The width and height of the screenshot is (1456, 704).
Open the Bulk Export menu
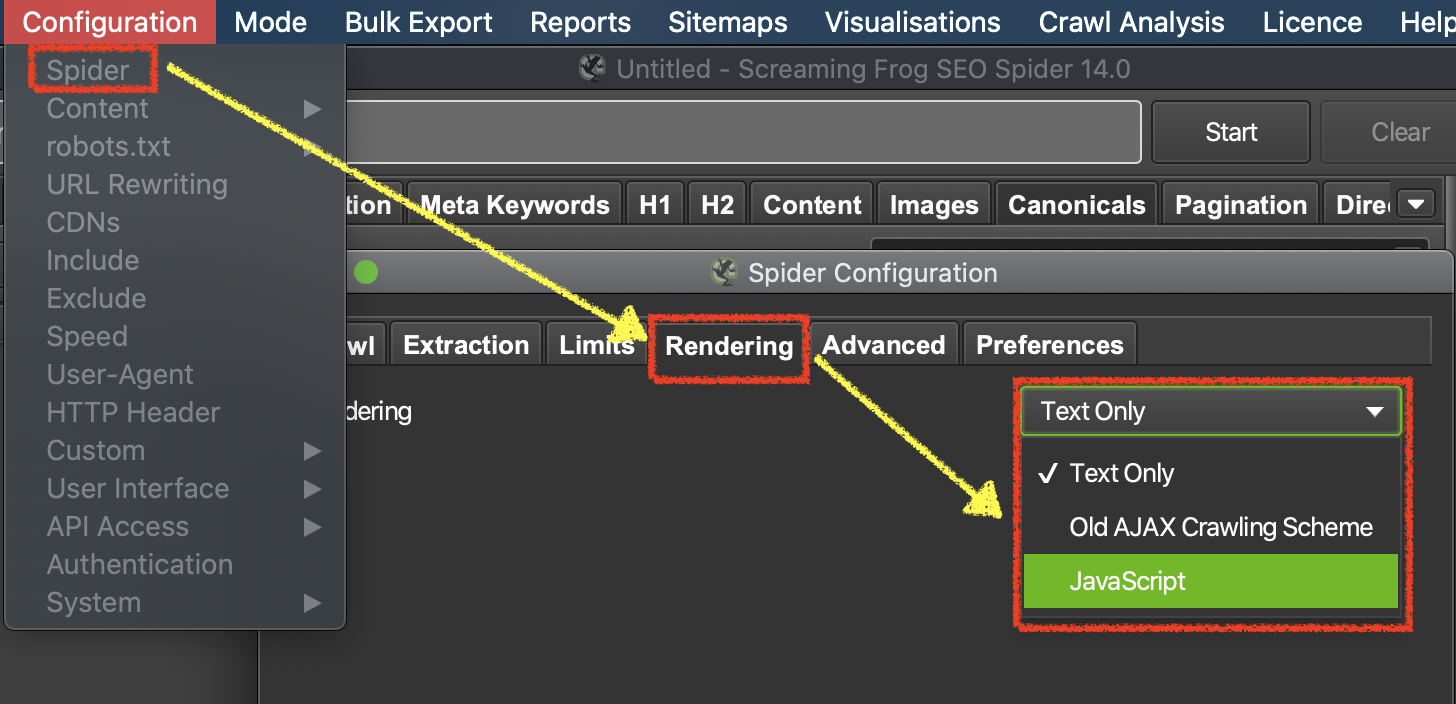coord(419,22)
